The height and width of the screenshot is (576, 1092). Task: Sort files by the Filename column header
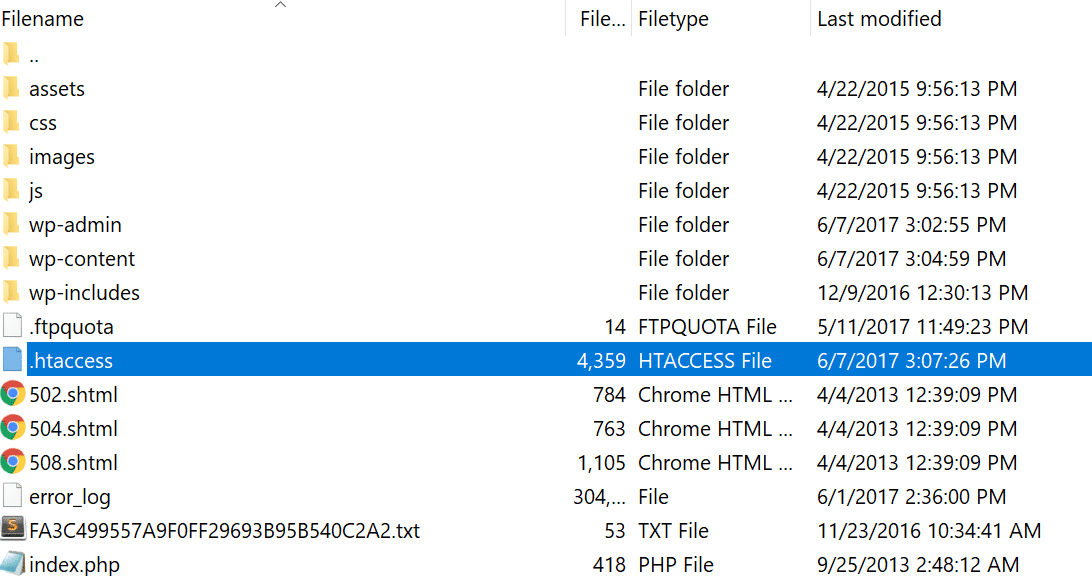point(43,18)
